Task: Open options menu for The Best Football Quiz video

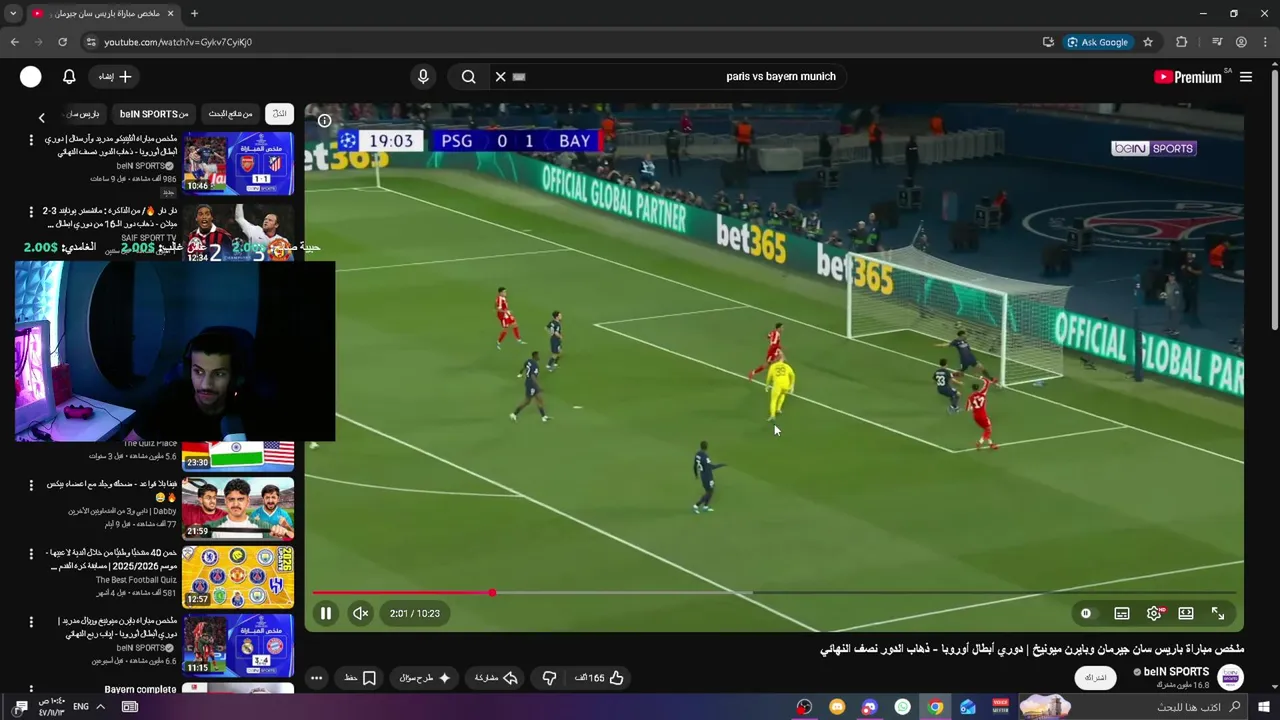Action: pyautogui.click(x=32, y=553)
